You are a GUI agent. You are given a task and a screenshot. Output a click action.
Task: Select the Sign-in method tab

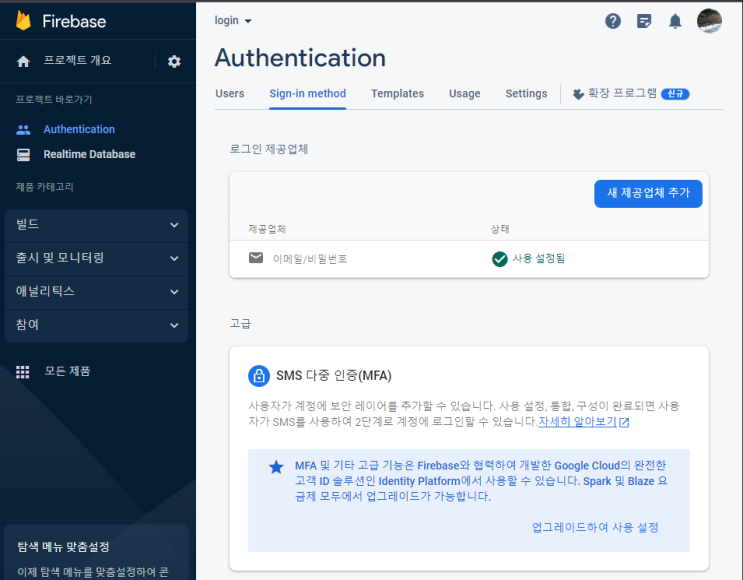click(308, 94)
